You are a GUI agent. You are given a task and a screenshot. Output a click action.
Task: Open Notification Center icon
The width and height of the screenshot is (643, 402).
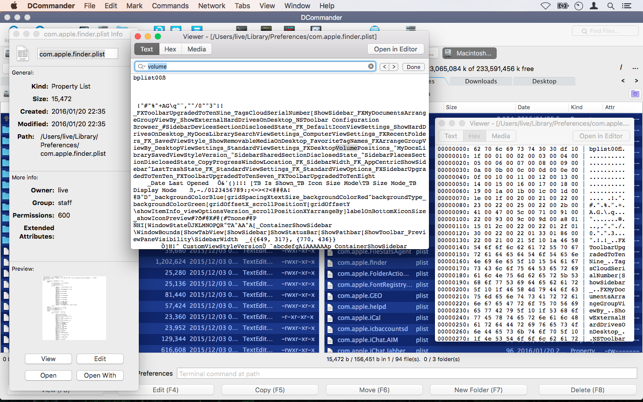coord(627,6)
